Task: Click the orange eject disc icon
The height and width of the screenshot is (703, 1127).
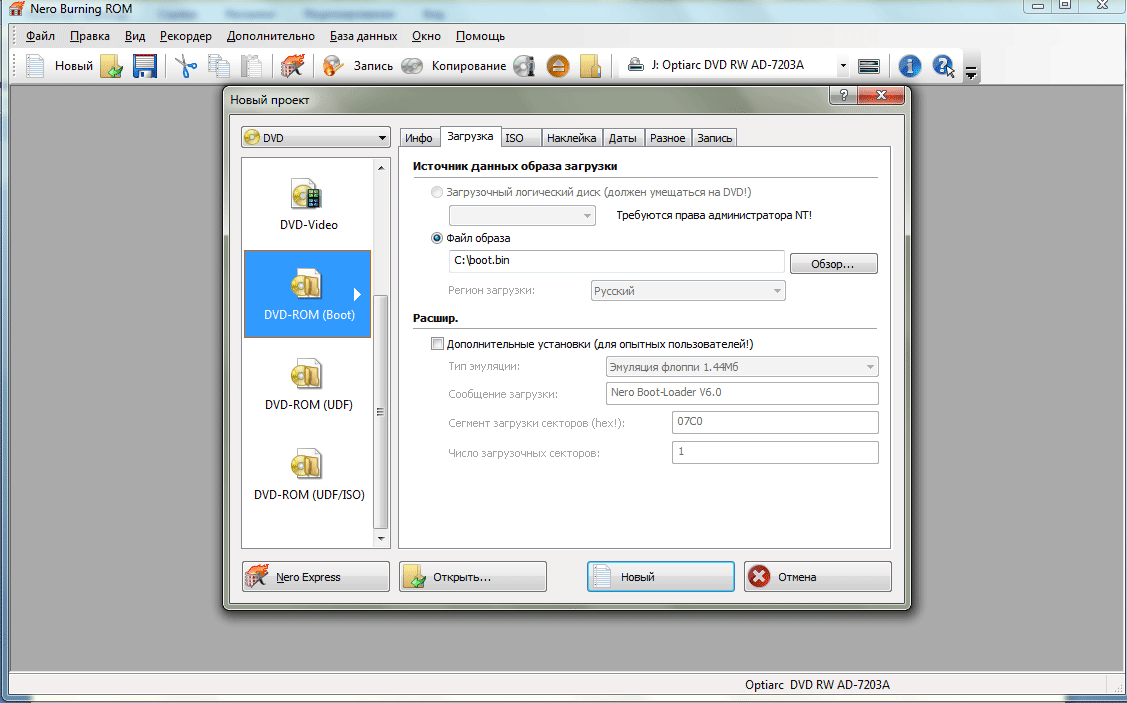Action: pos(558,66)
